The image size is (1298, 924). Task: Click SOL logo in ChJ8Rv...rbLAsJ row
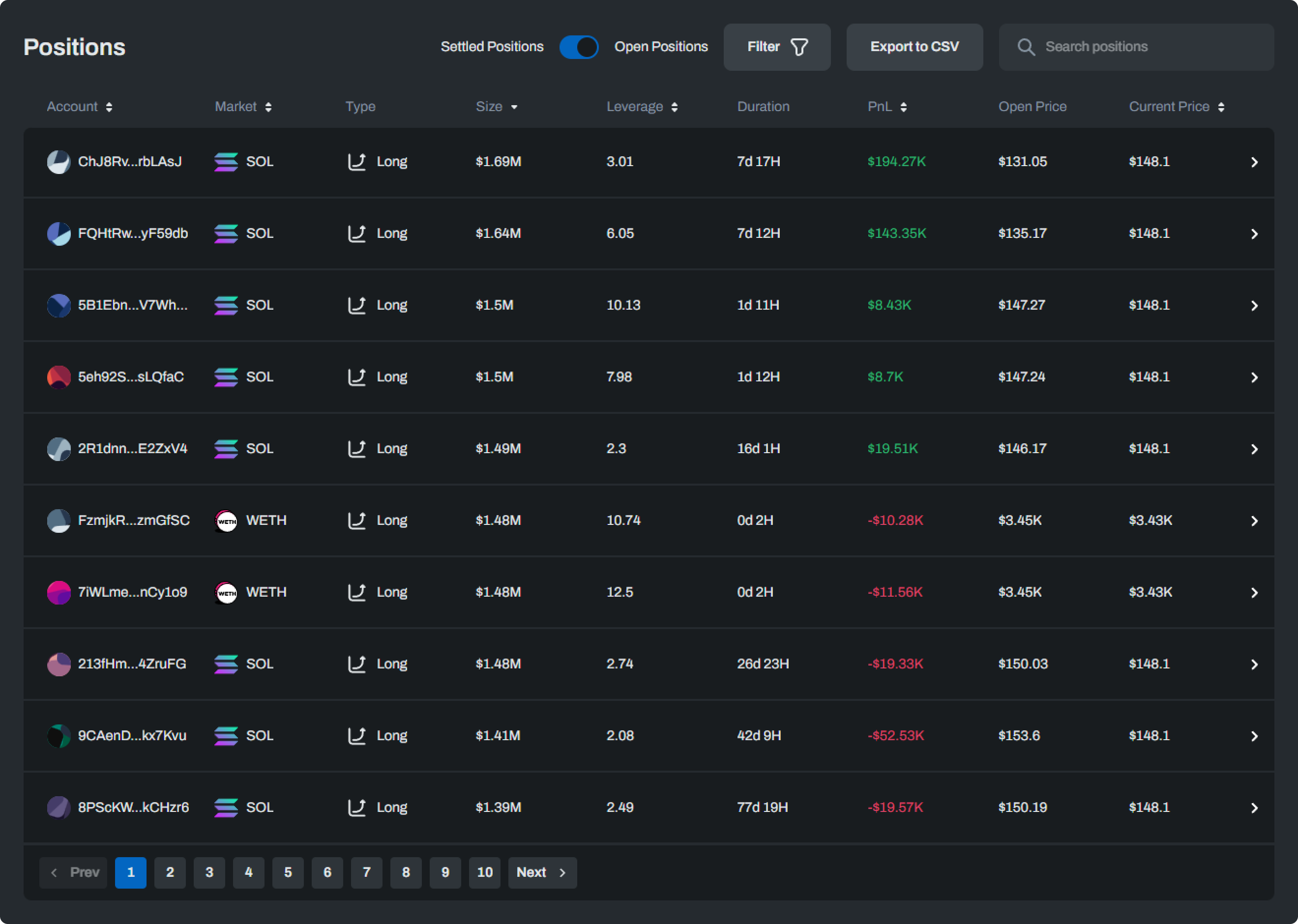click(226, 162)
